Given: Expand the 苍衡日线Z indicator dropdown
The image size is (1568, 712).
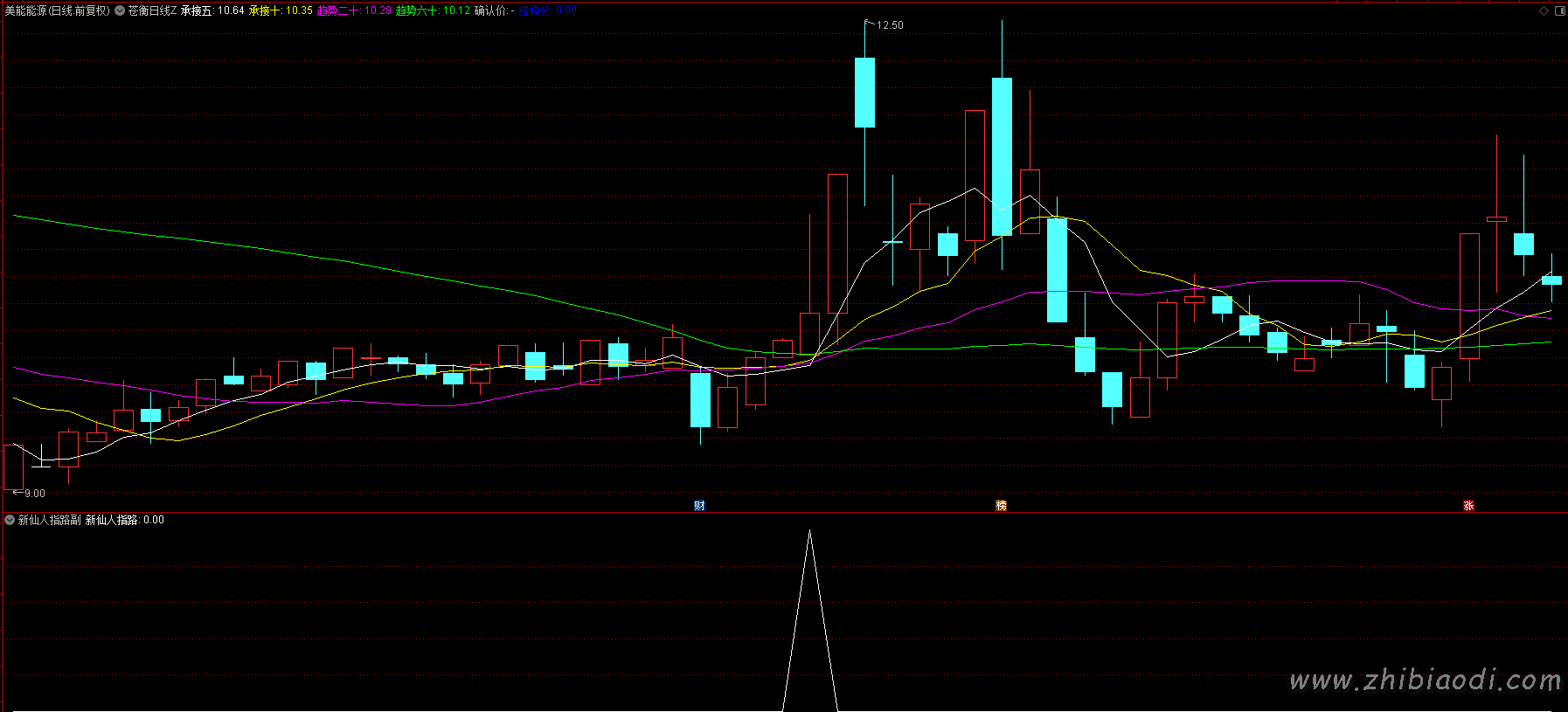Looking at the screenshot, I should point(120,10).
